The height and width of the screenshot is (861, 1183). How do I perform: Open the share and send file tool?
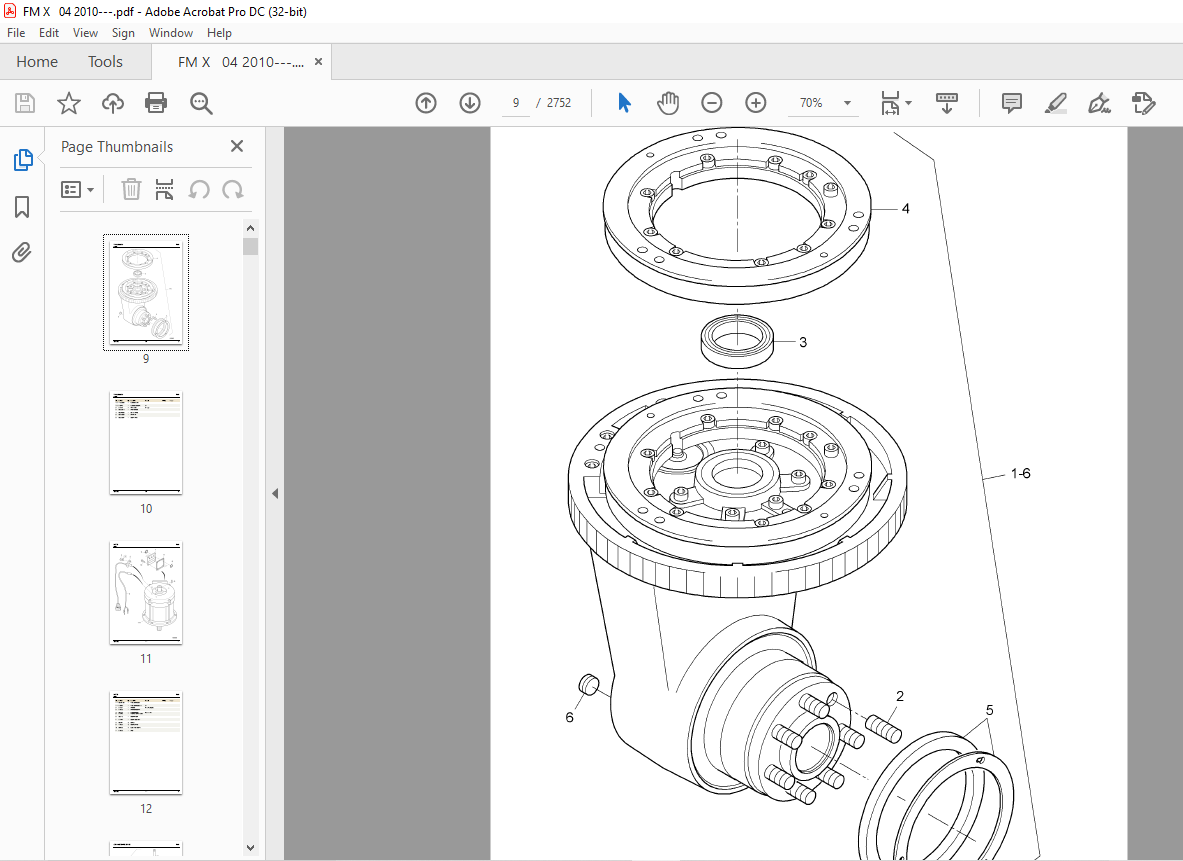(x=1144, y=103)
